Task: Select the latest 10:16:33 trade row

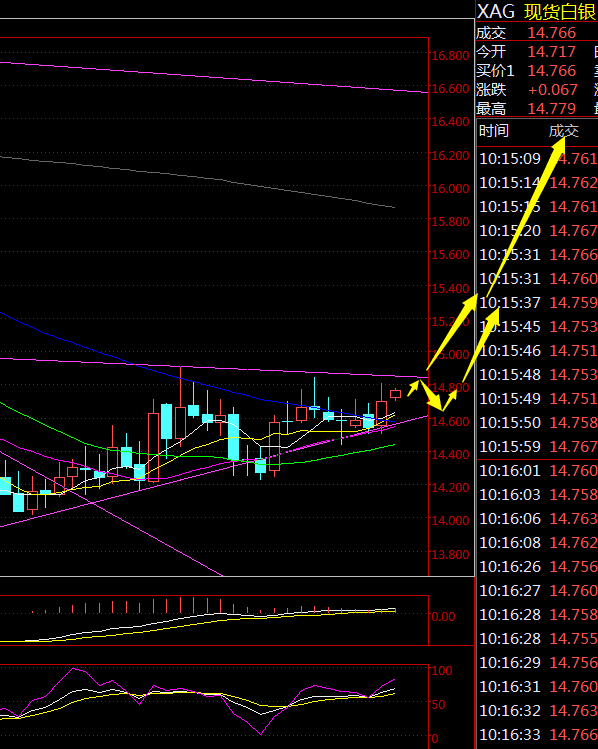Action: click(x=538, y=734)
